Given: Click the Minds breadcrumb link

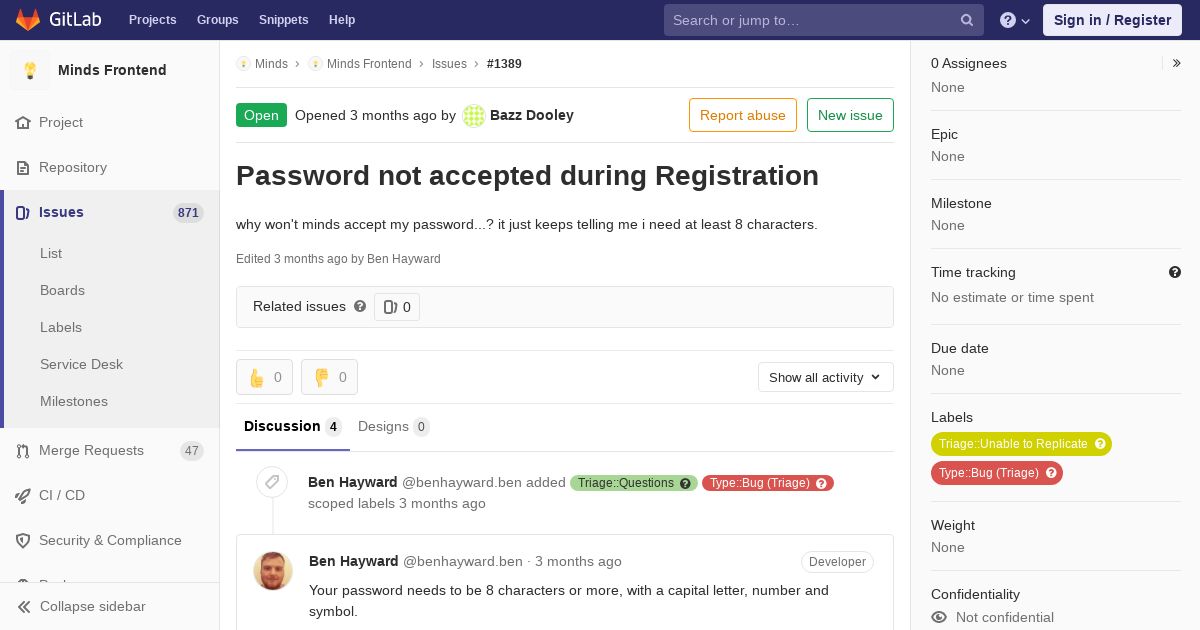Looking at the screenshot, I should [271, 63].
